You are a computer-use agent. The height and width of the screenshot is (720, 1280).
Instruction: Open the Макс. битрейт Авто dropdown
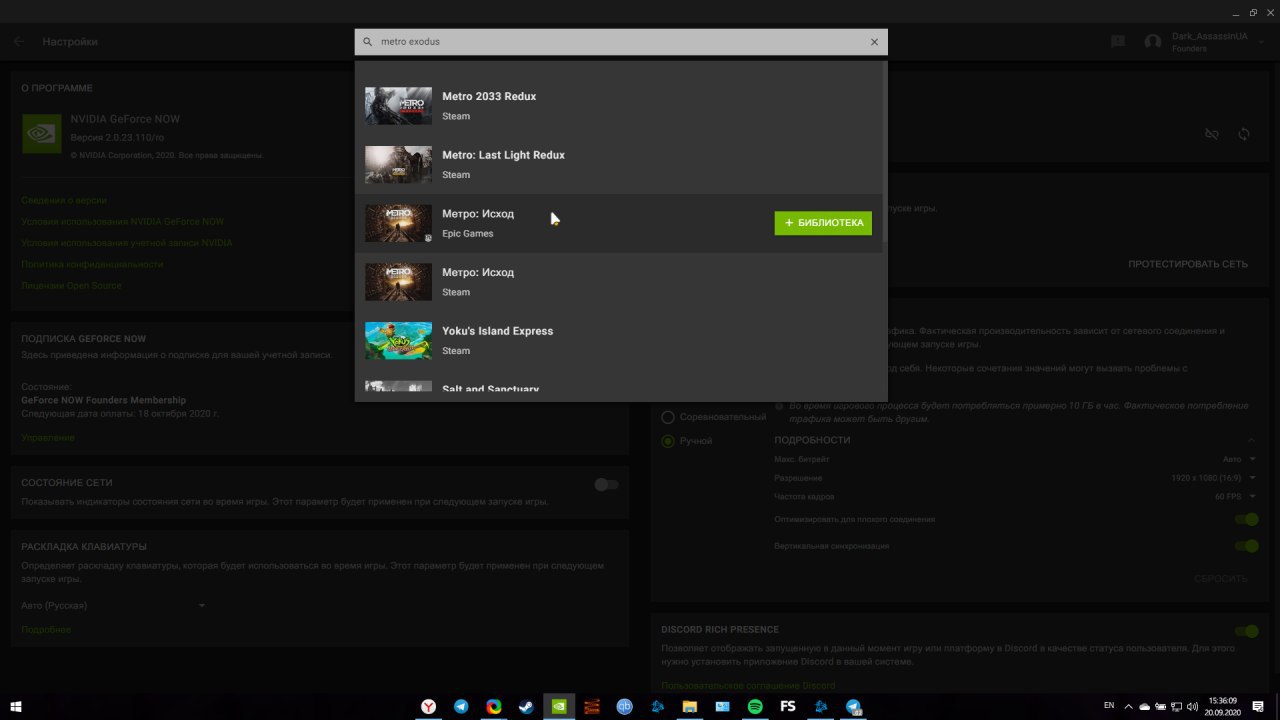point(1239,459)
